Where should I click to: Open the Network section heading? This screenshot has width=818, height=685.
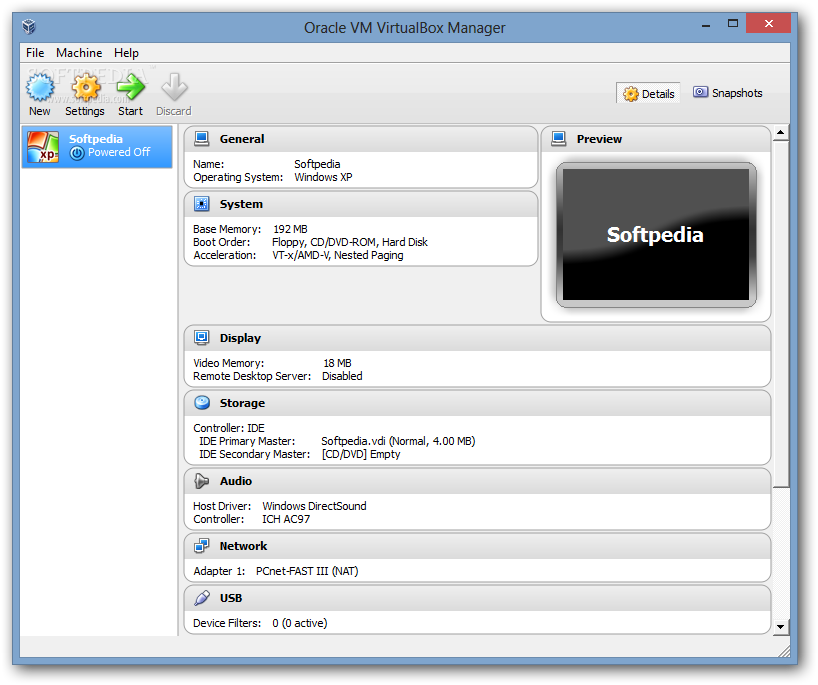(x=243, y=546)
